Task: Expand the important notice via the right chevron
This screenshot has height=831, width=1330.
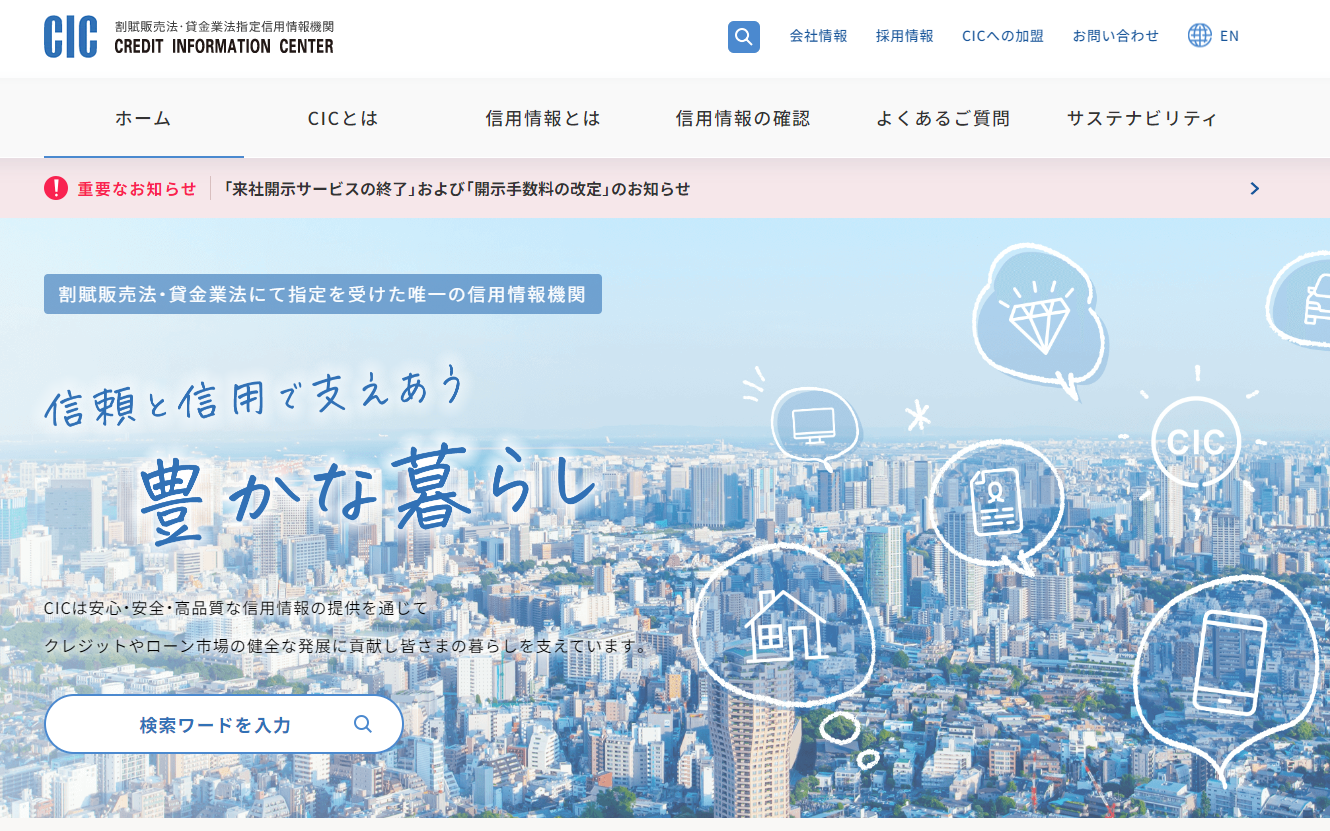Action: coord(1254,188)
